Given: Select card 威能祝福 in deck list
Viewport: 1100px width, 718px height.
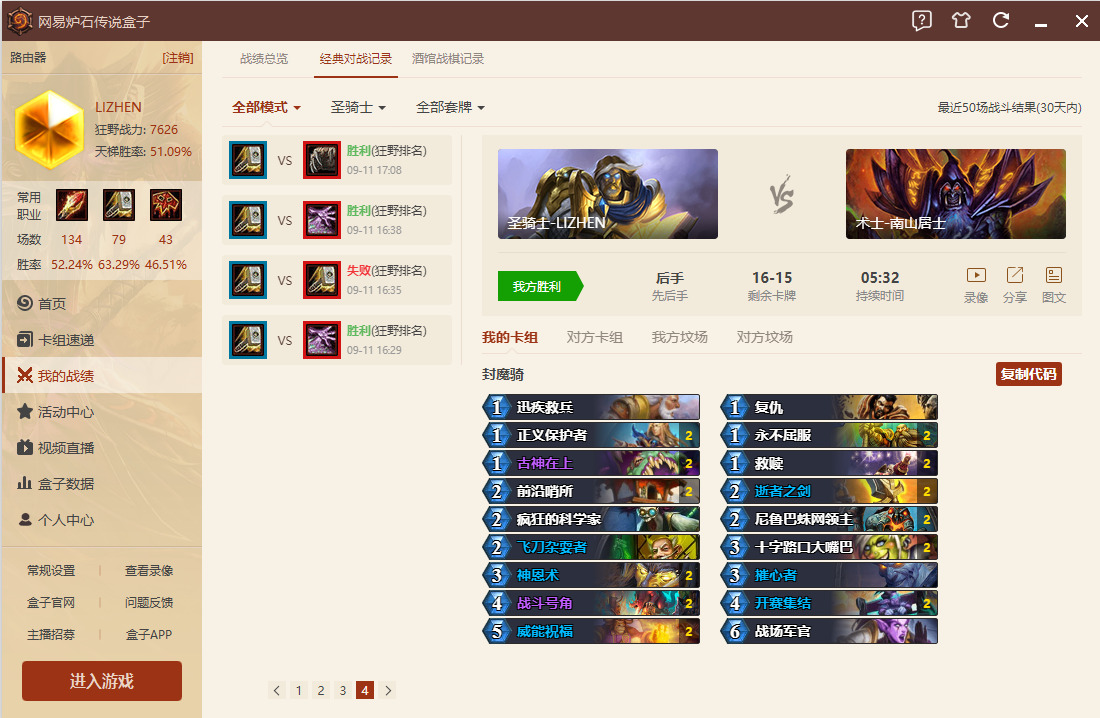Looking at the screenshot, I should pos(591,631).
